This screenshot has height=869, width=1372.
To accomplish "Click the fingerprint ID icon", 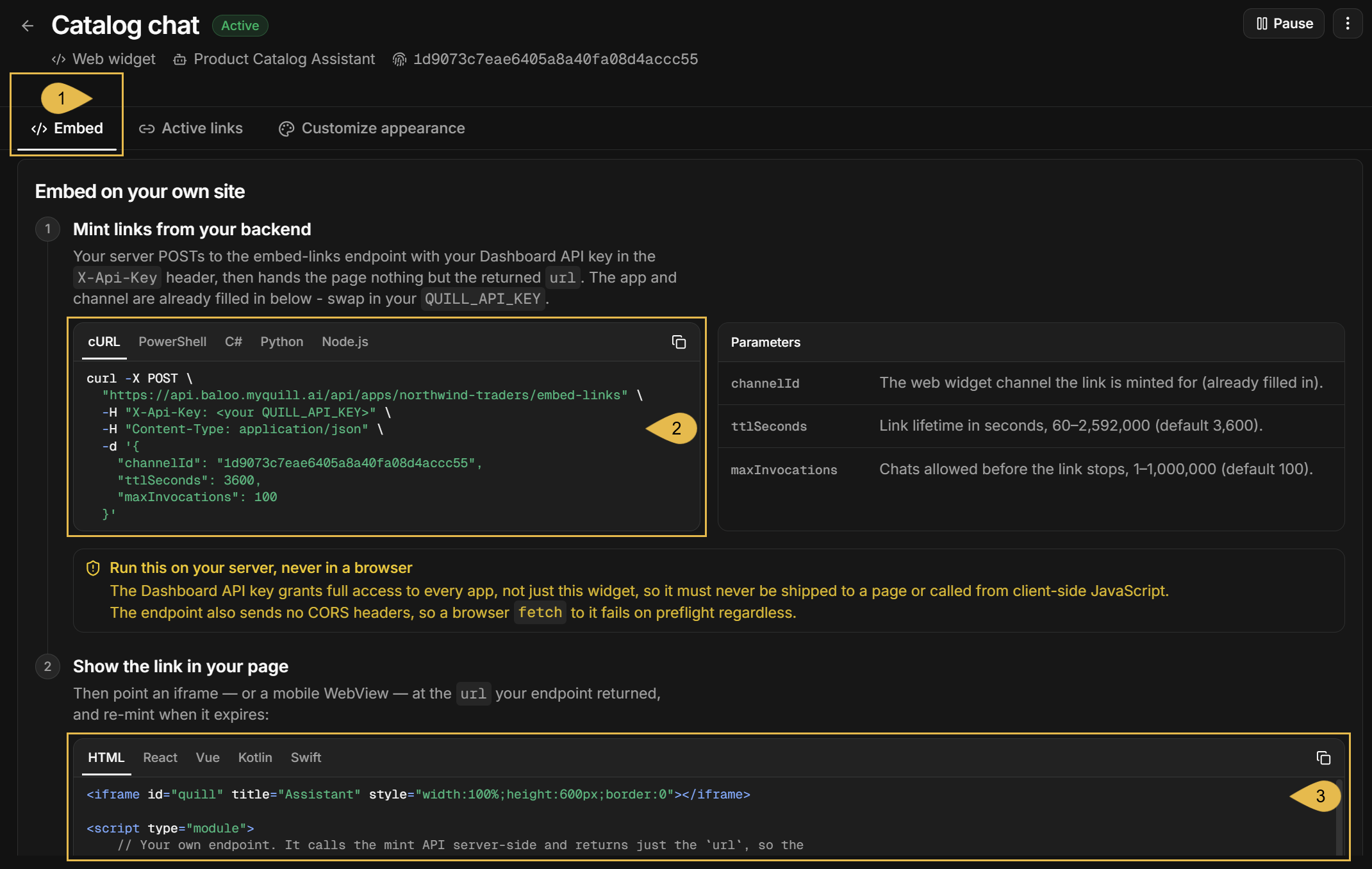I will coord(399,60).
